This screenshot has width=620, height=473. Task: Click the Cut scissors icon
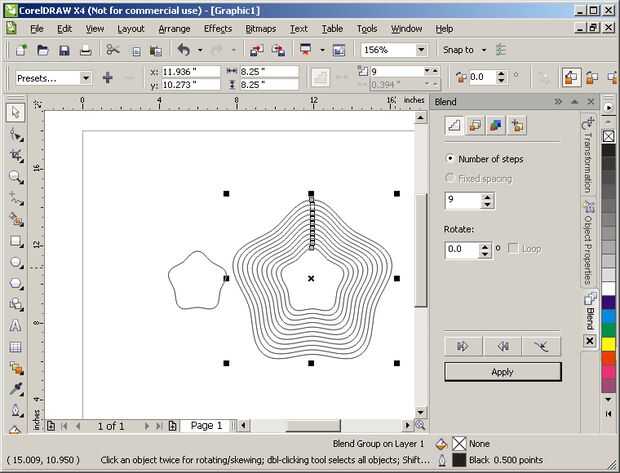(113, 50)
